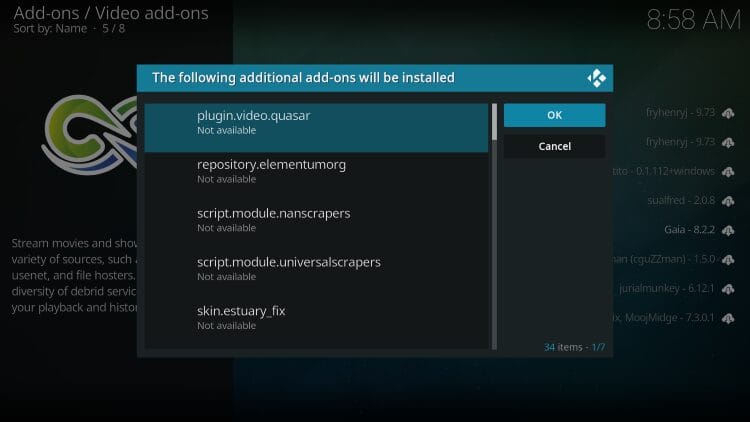Cancel the add-on installation dialog
Image resolution: width=750 pixels, height=422 pixels.
tap(554, 146)
